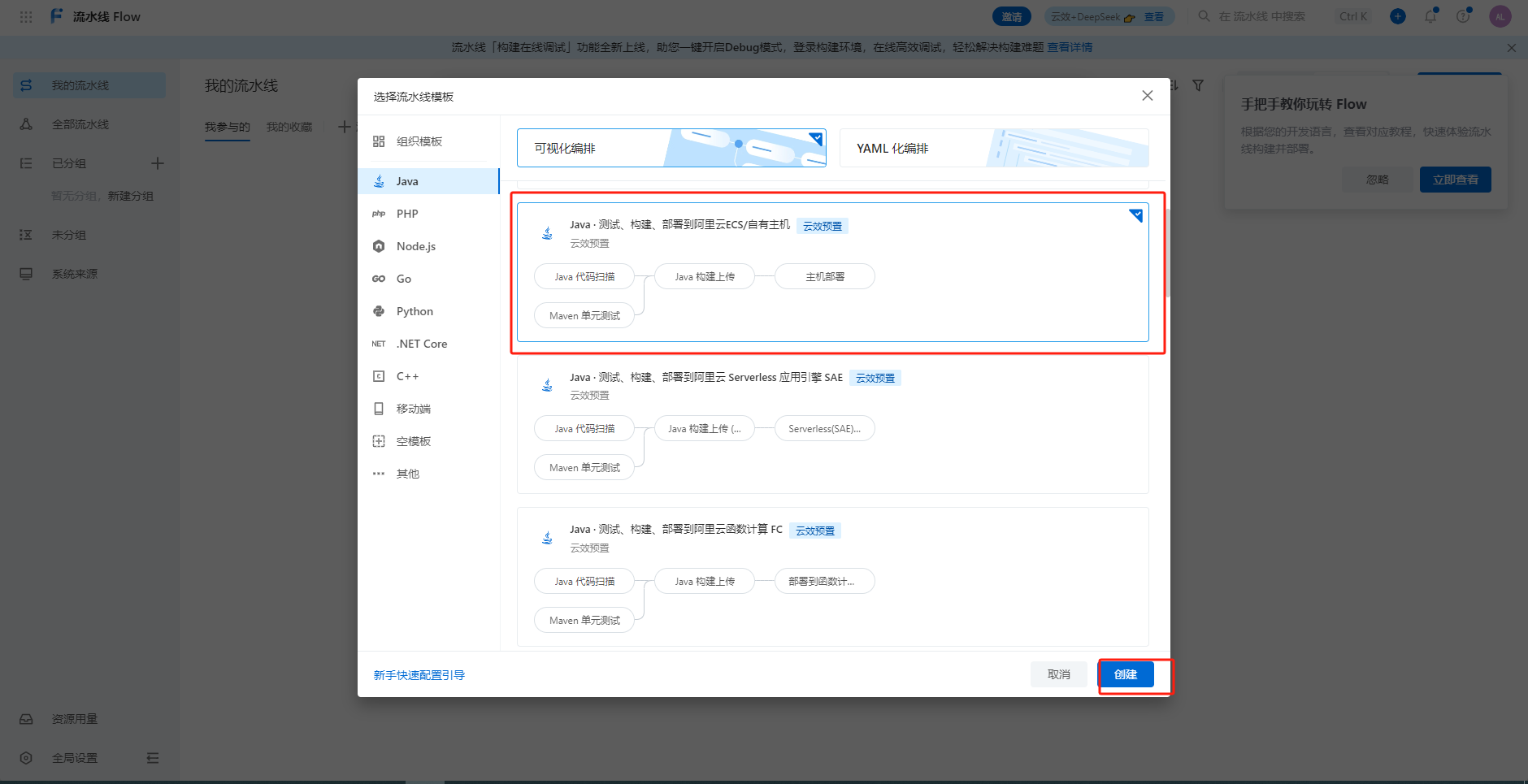The image size is (1528, 784).
Task: Open 新手快速配置引导 link
Action: (x=419, y=675)
